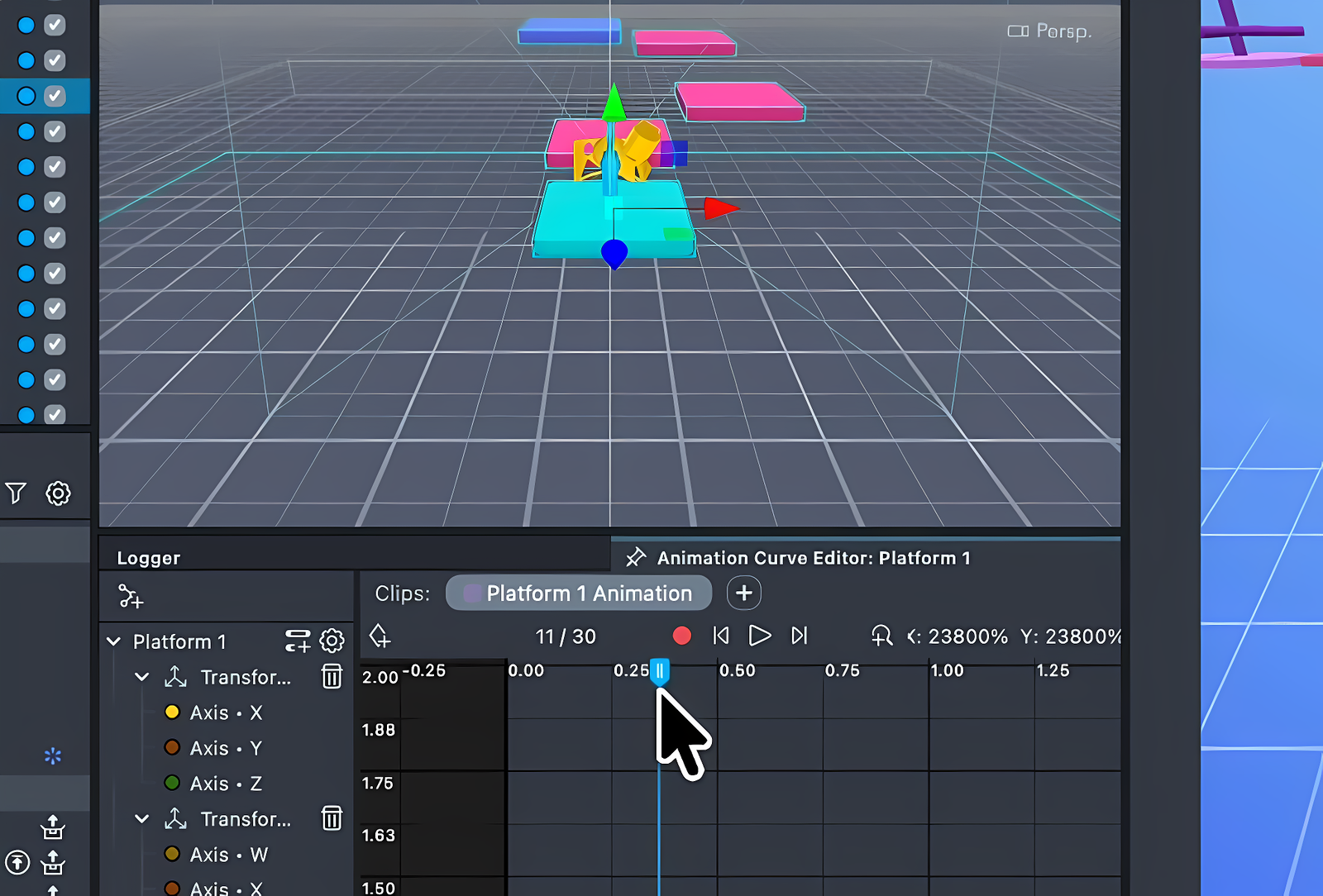The image size is (1323, 896).
Task: Enable the topmost checkbox in the left layer list
Action: click(55, 25)
